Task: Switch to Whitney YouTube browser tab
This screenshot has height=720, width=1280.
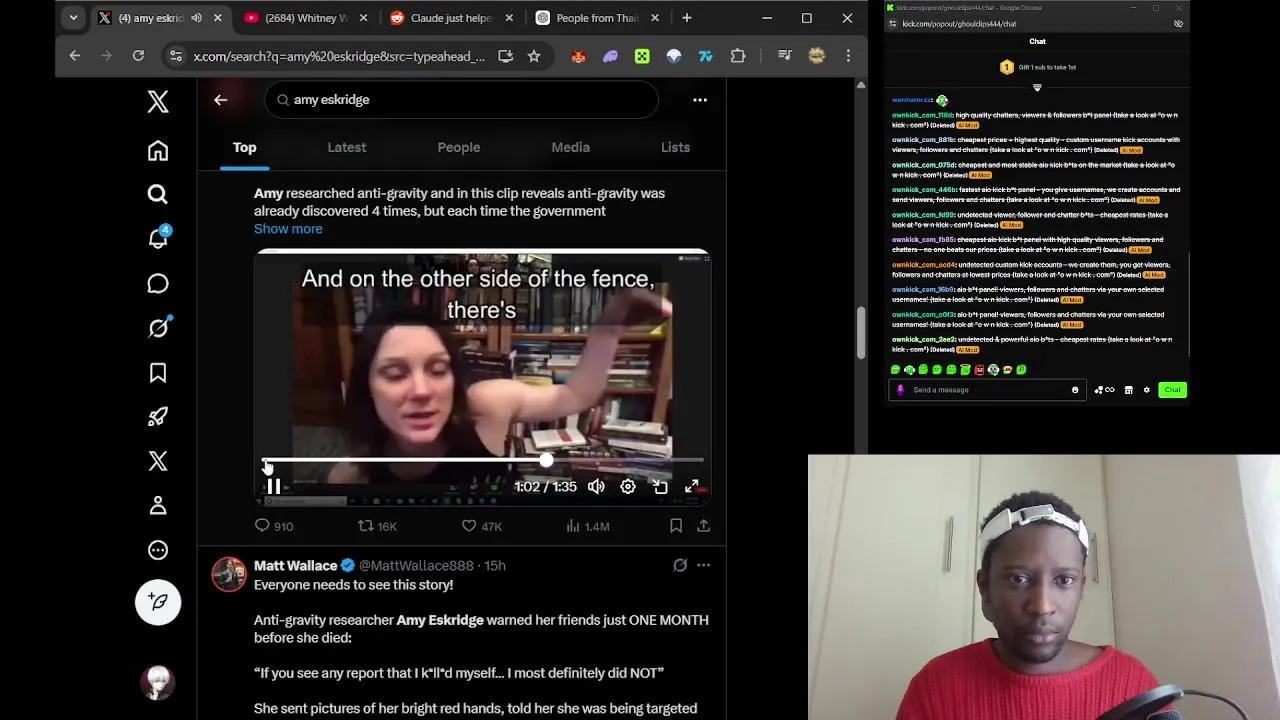Action: 308,18
